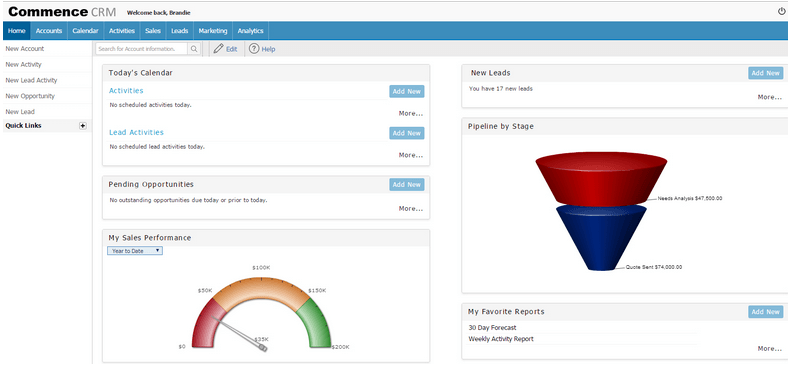Open the Analytics tab
Screen dimensions: 796x368
tap(250, 30)
